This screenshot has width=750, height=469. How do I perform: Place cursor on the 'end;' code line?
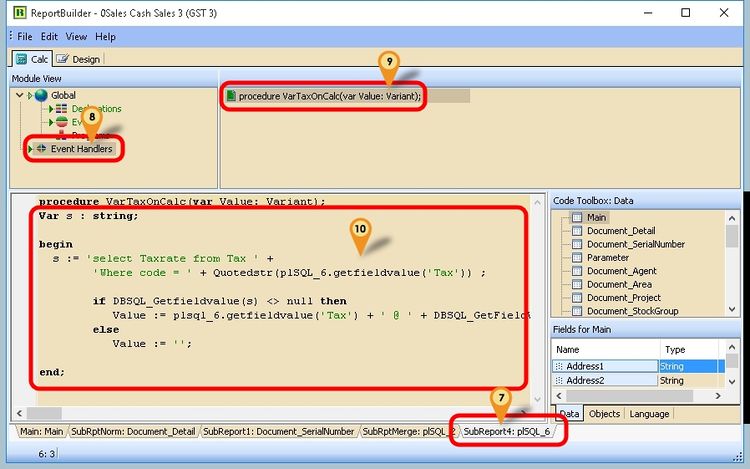point(52,372)
